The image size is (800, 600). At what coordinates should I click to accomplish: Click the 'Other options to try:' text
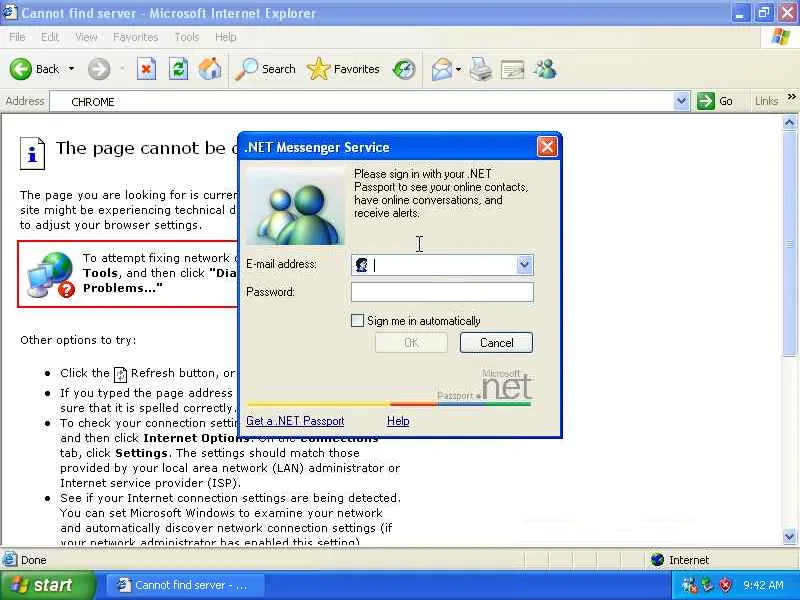click(x=78, y=340)
